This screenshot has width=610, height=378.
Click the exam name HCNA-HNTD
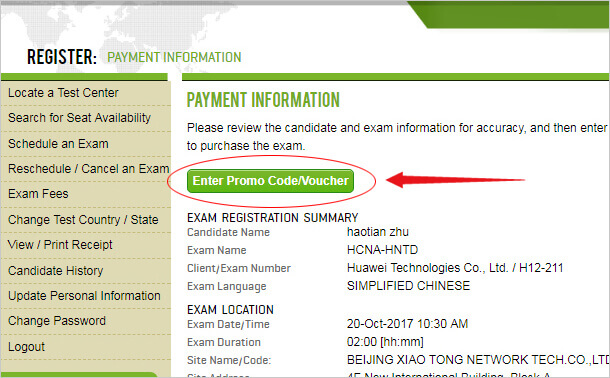coord(382,250)
